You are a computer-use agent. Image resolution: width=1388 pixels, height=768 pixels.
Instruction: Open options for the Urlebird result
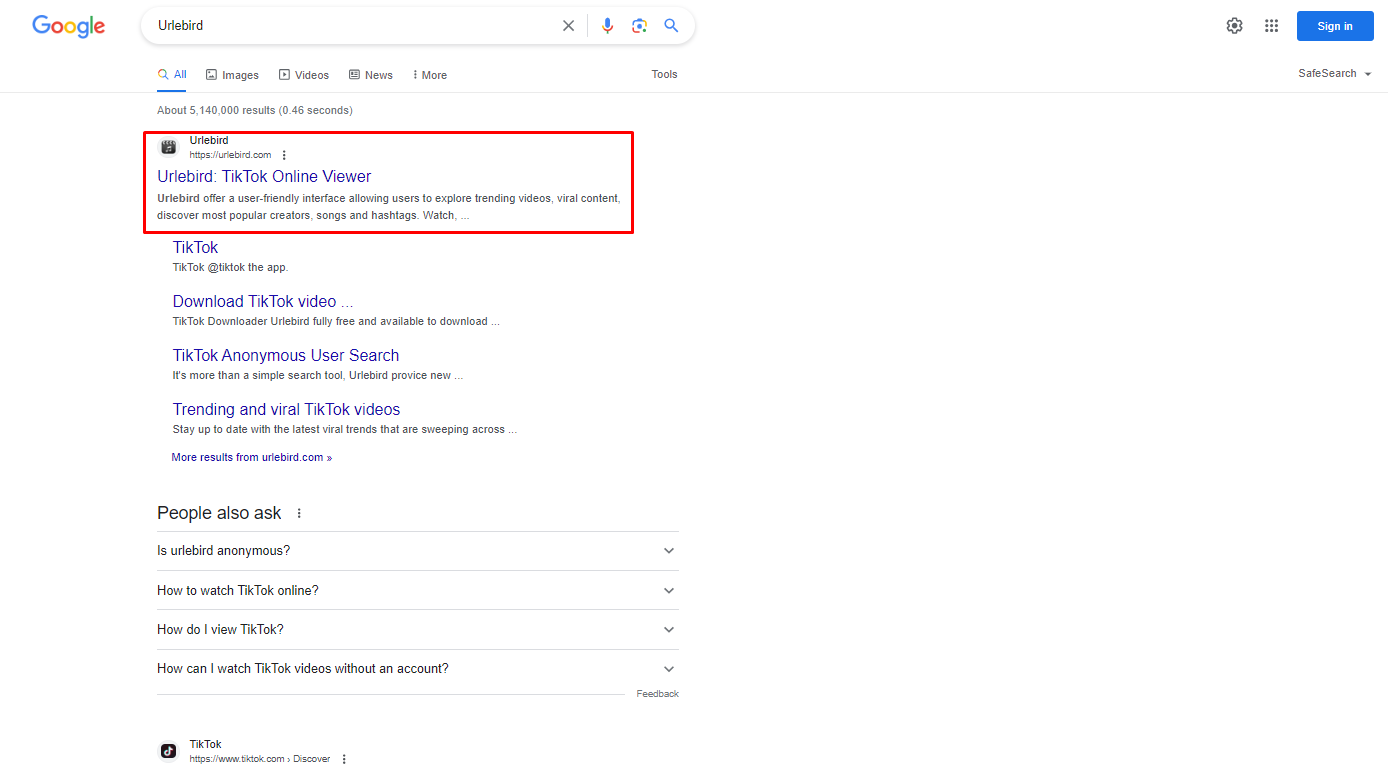click(x=284, y=155)
